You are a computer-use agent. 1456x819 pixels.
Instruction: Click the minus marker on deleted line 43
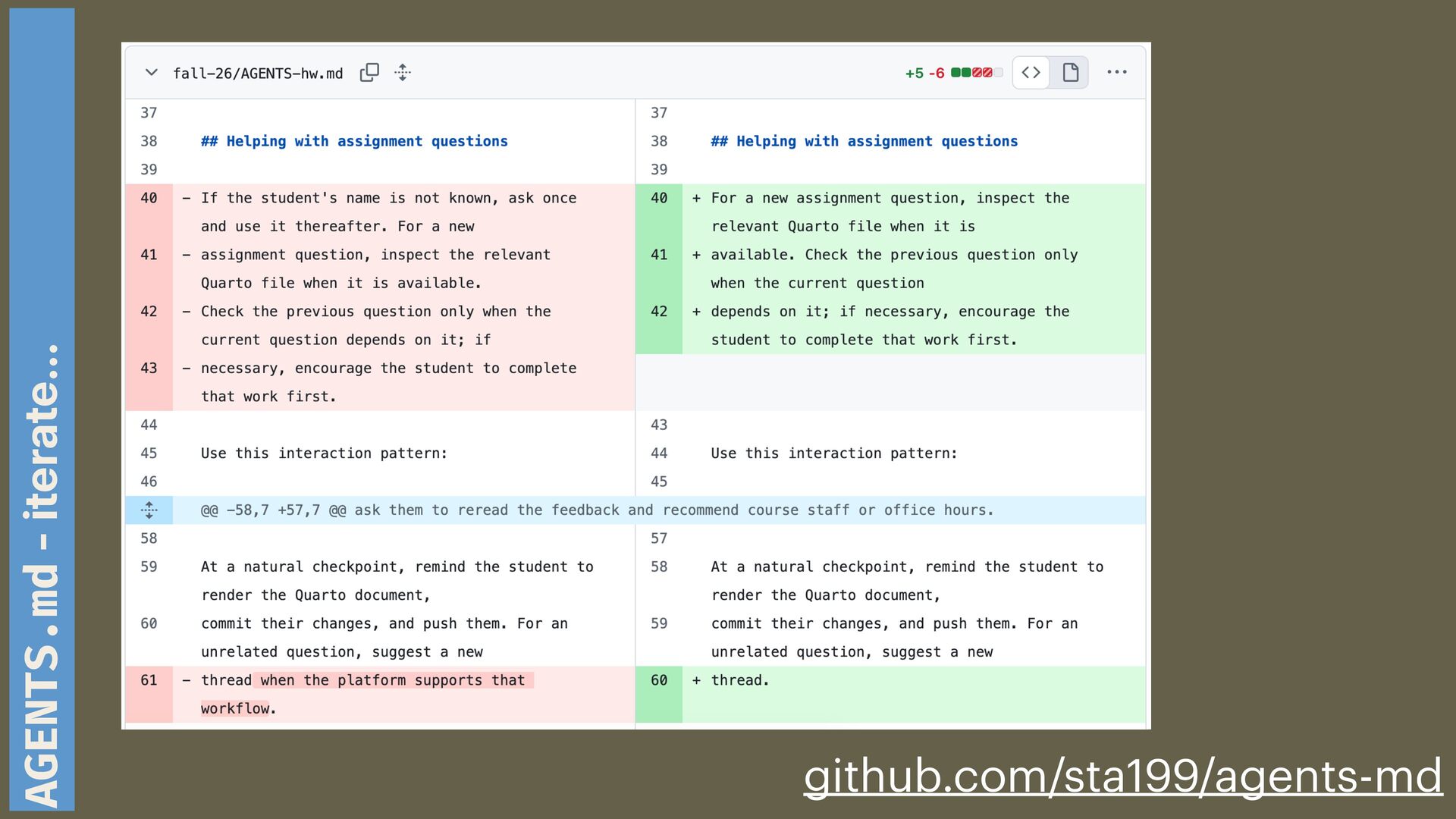[x=186, y=369]
